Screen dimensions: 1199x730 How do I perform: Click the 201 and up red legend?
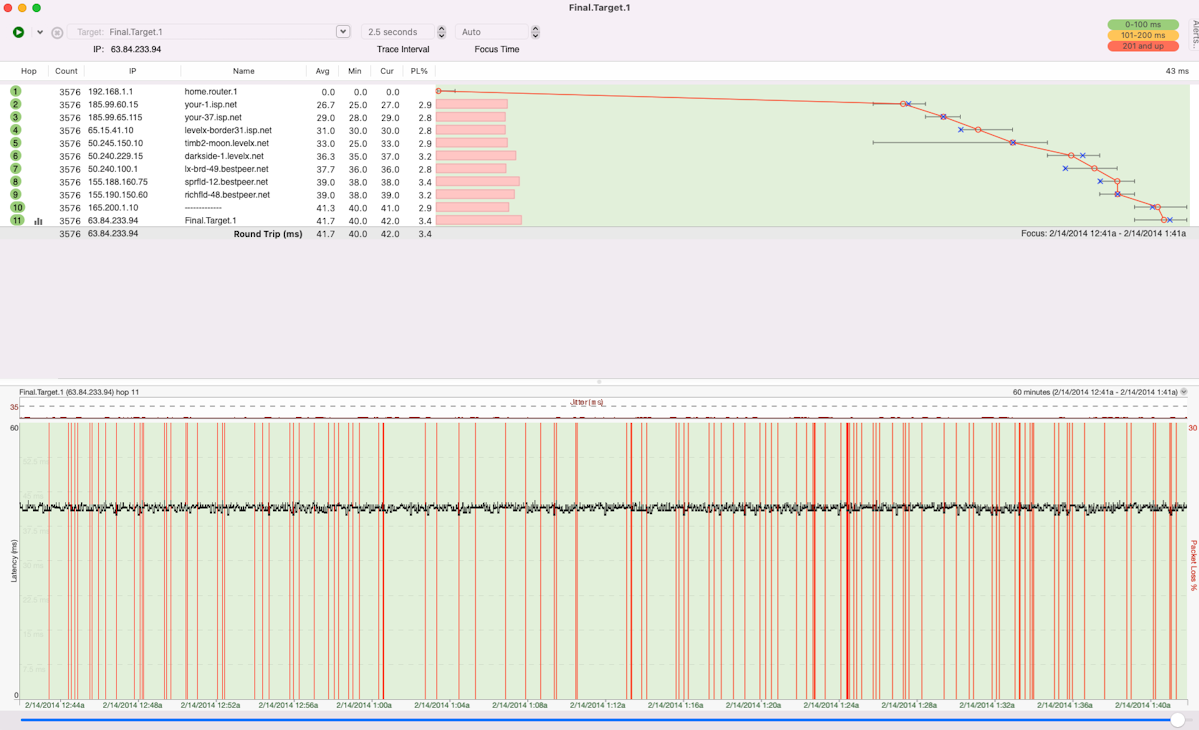pos(1142,46)
